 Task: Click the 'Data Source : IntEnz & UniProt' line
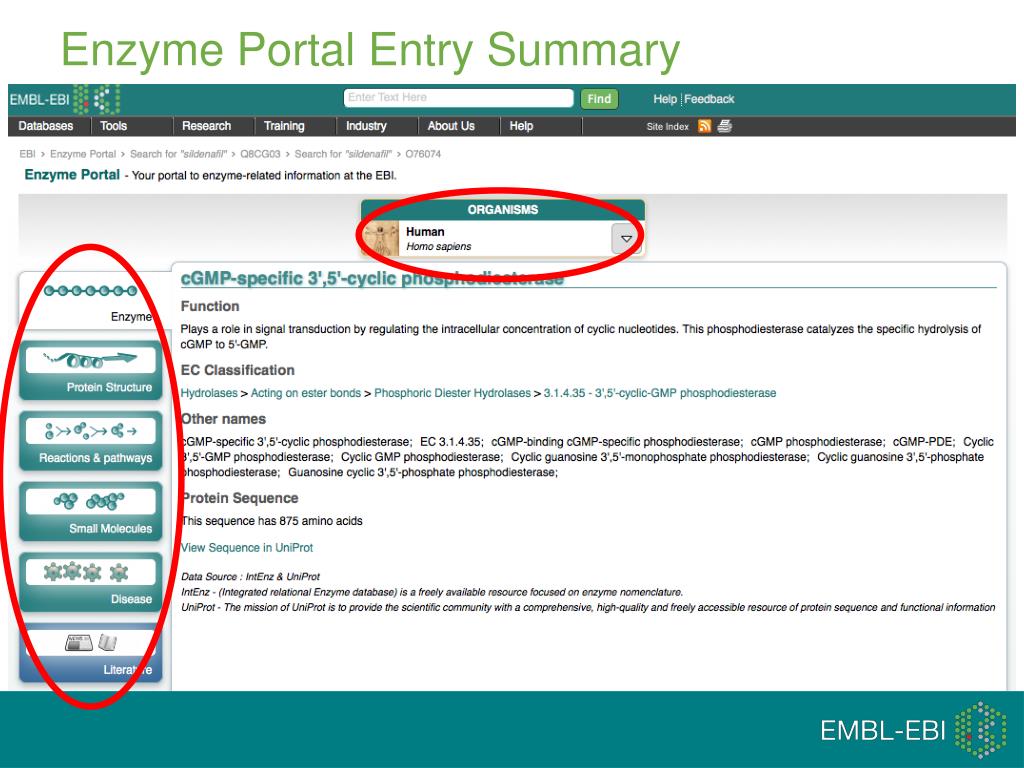[x=251, y=577]
